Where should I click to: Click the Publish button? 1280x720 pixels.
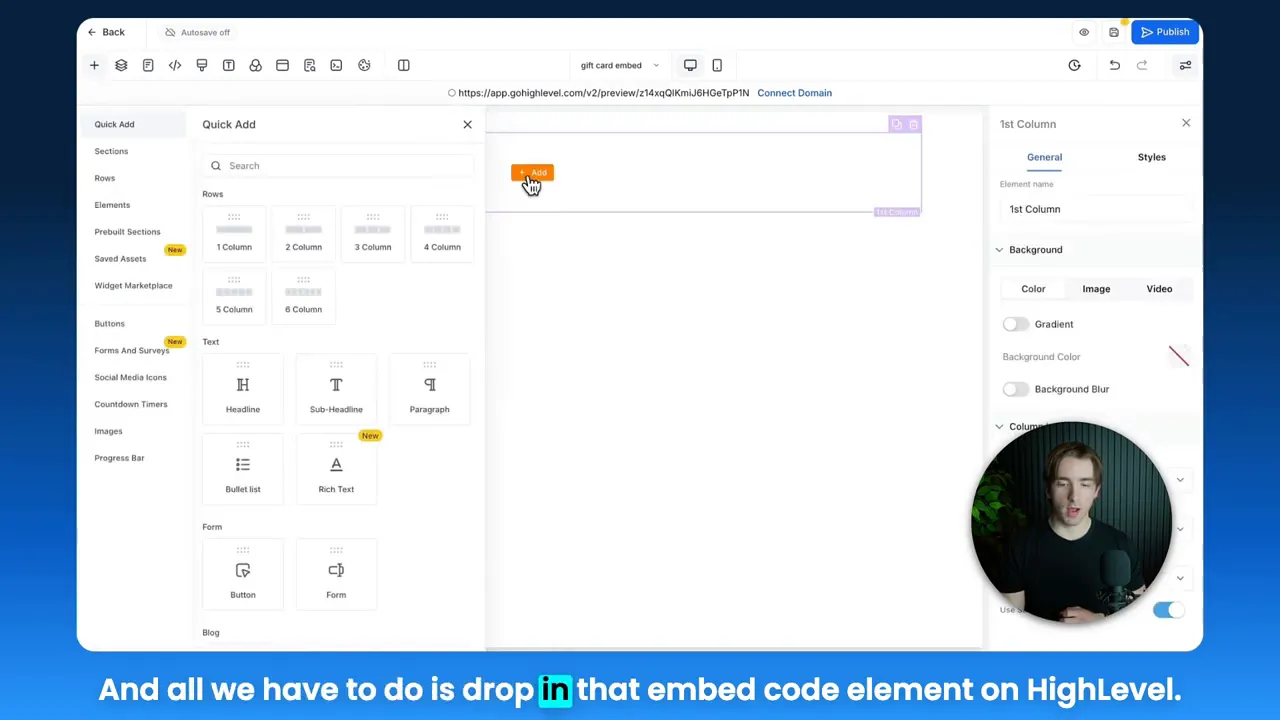pyautogui.click(x=1164, y=31)
